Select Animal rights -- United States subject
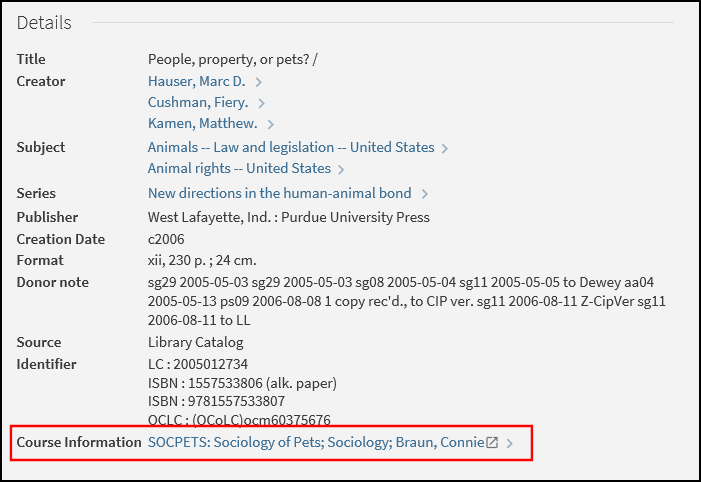The height and width of the screenshot is (482, 701). [x=239, y=168]
